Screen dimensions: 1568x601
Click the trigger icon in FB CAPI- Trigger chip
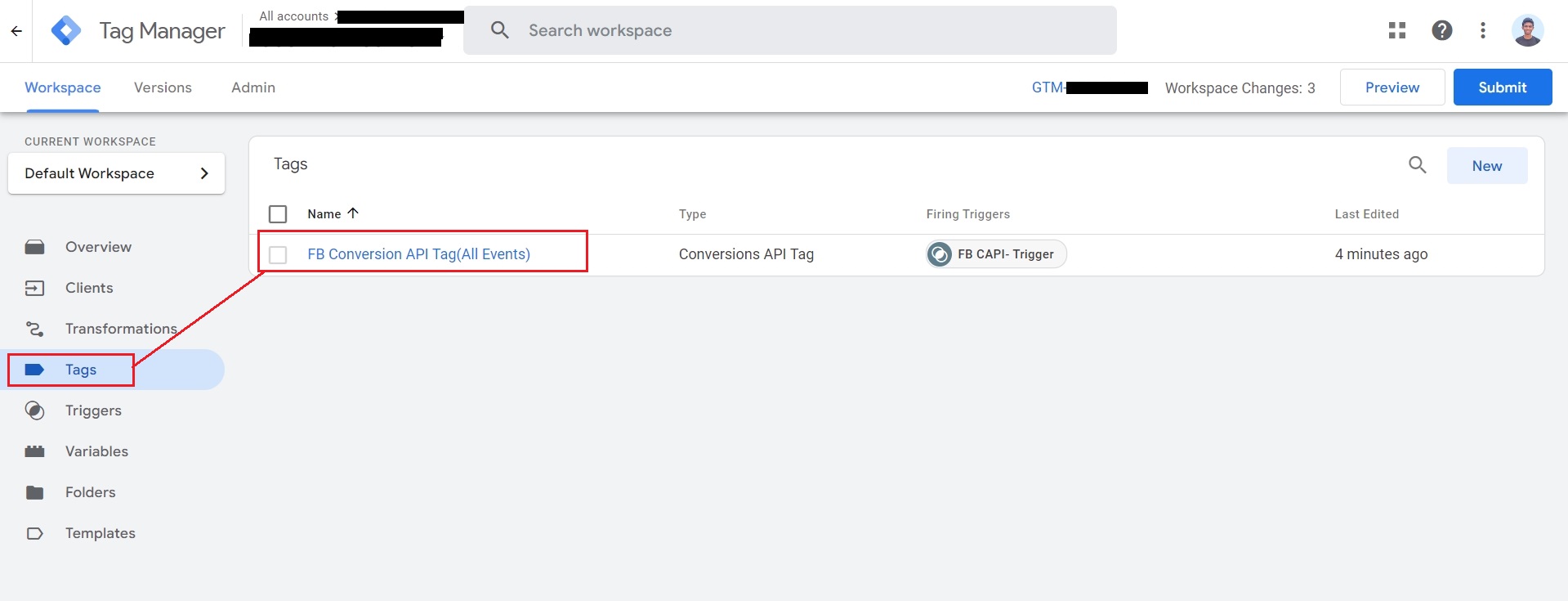click(x=940, y=254)
